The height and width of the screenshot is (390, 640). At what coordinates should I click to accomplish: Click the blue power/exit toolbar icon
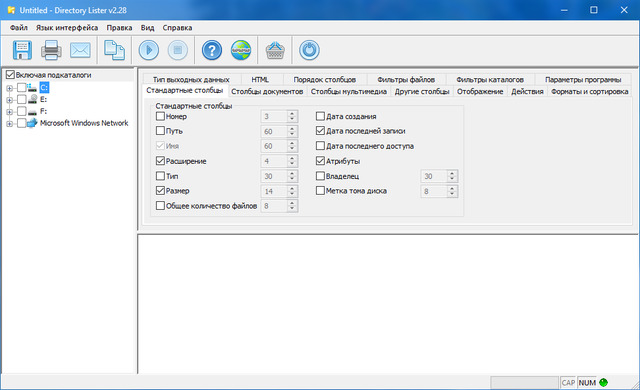pyautogui.click(x=309, y=50)
